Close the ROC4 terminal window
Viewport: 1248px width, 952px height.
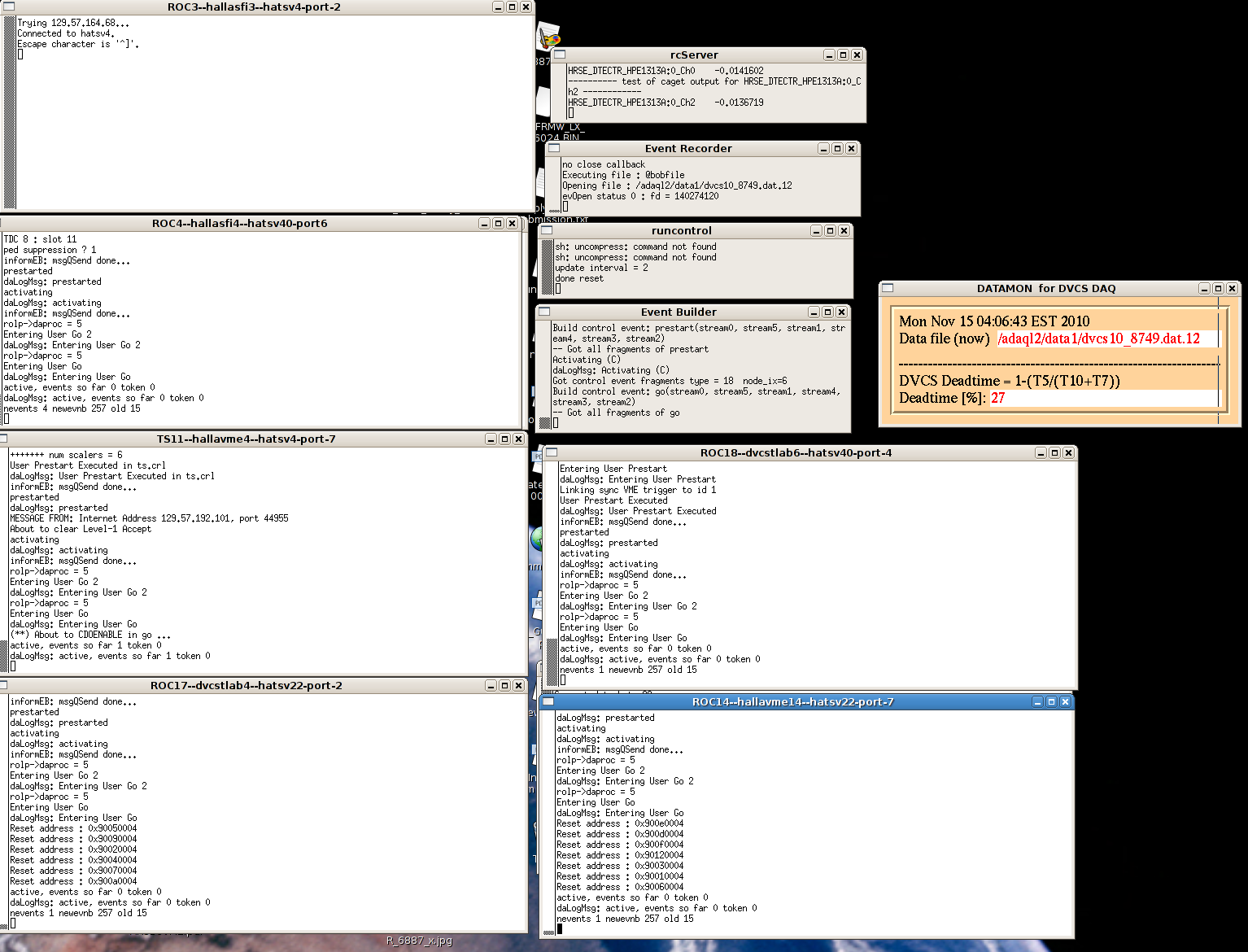[512, 223]
